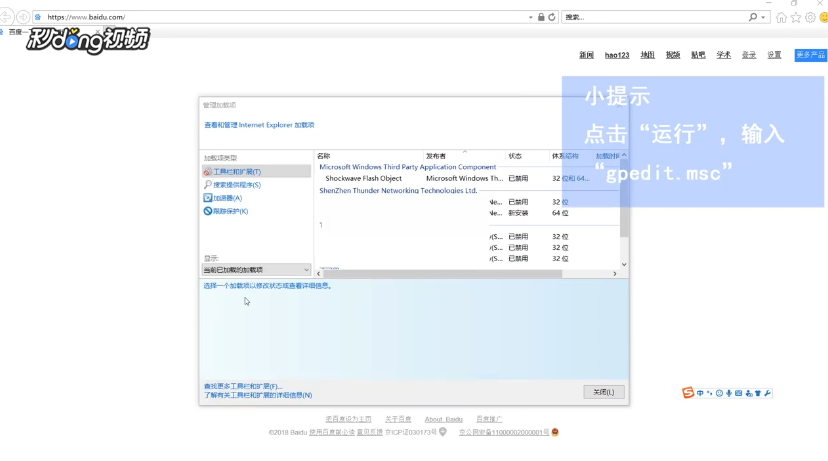Open the 显示 add-ons filter dropdown
This screenshot has width=828, height=461.
(x=257, y=270)
